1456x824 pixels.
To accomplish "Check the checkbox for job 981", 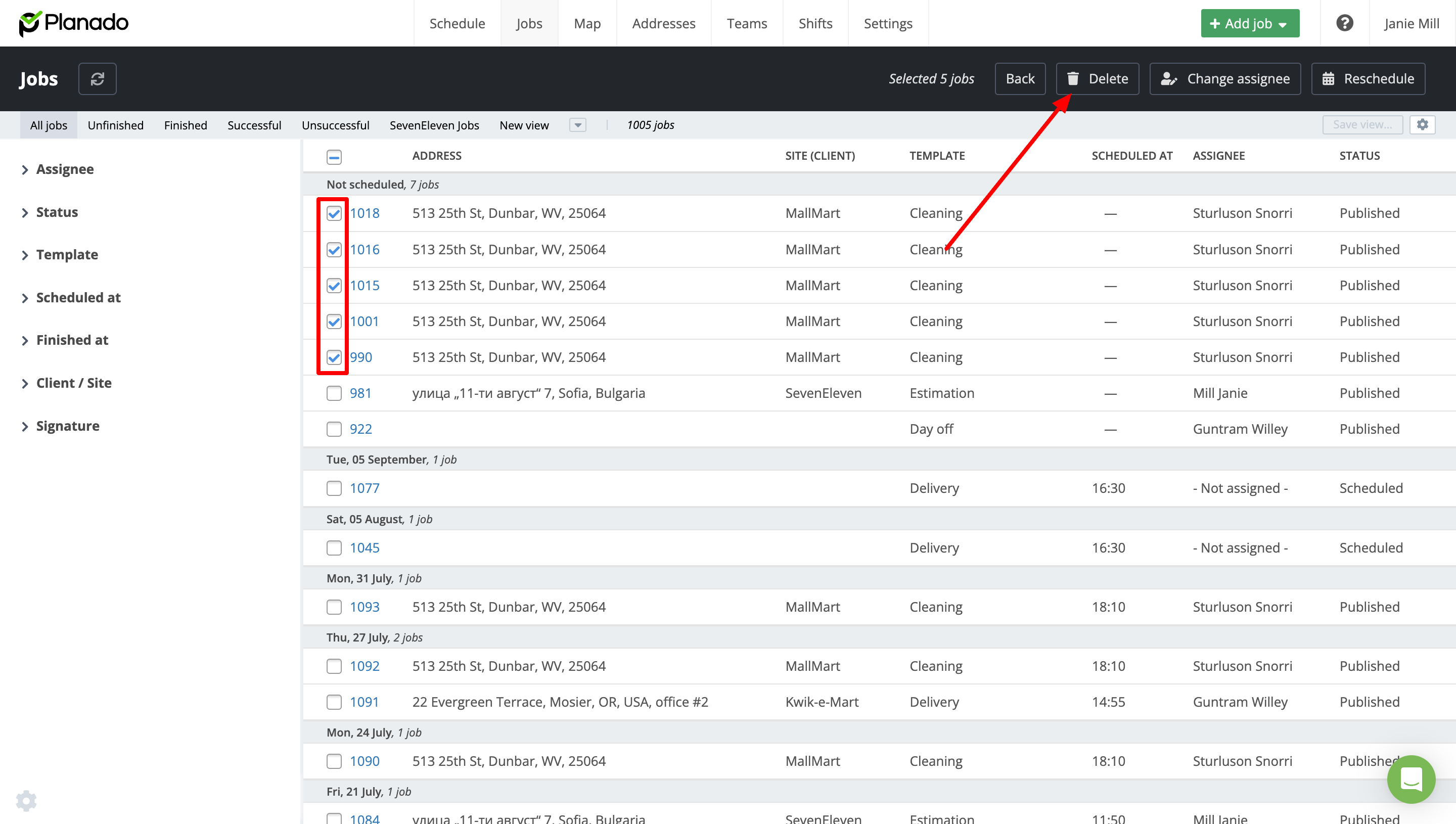I will pyautogui.click(x=334, y=393).
